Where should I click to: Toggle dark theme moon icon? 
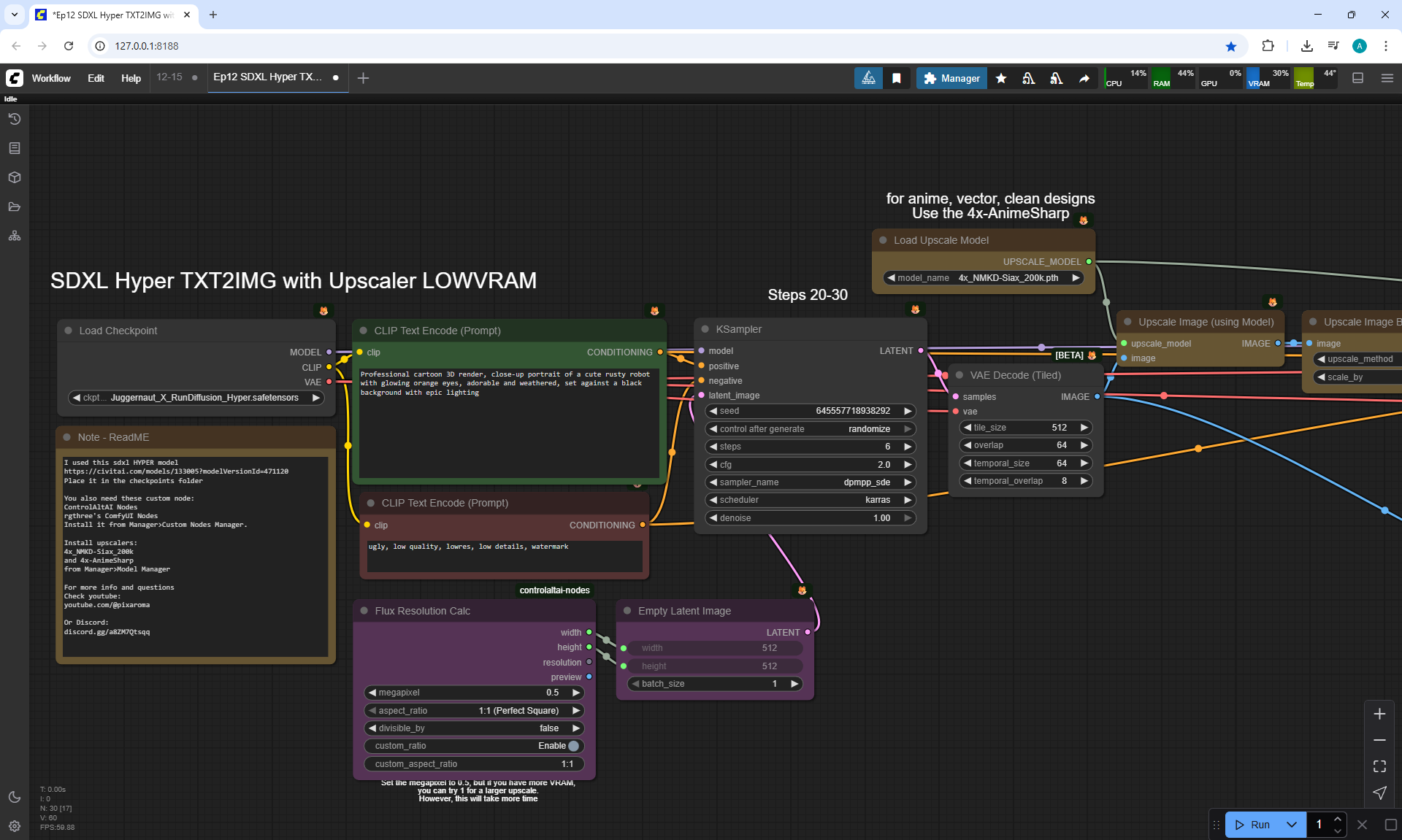(15, 797)
